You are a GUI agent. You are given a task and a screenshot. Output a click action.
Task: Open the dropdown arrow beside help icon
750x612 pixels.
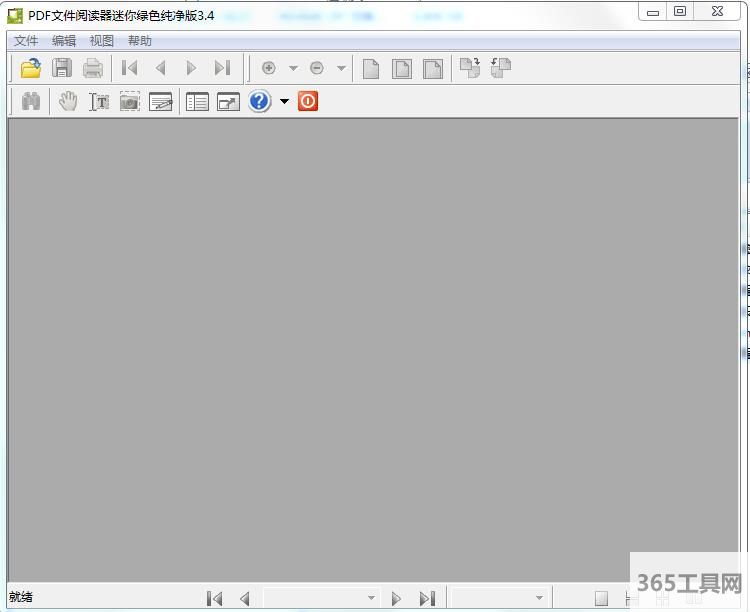tap(284, 101)
